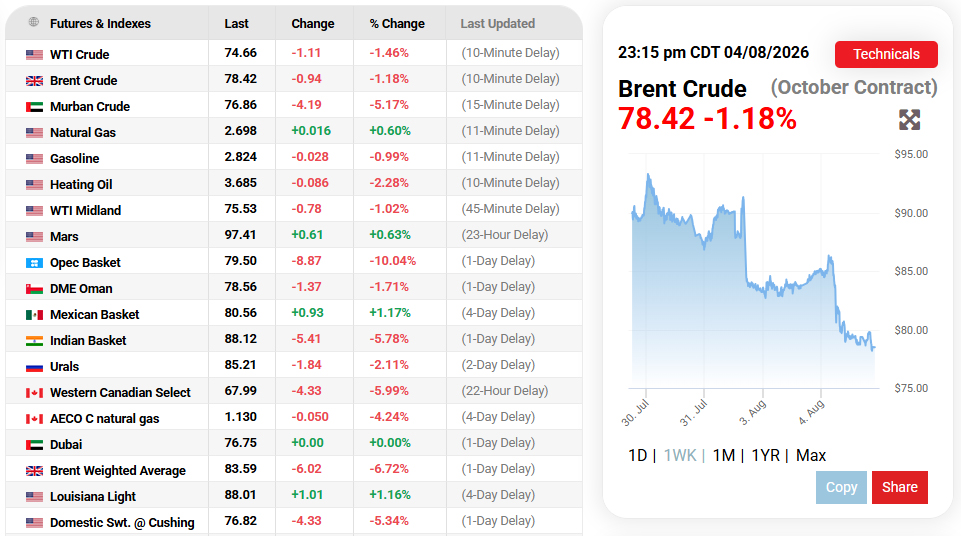Click the Canadian flag next to Western Canadian Select
Screen dimensions: 961x536
34,393
